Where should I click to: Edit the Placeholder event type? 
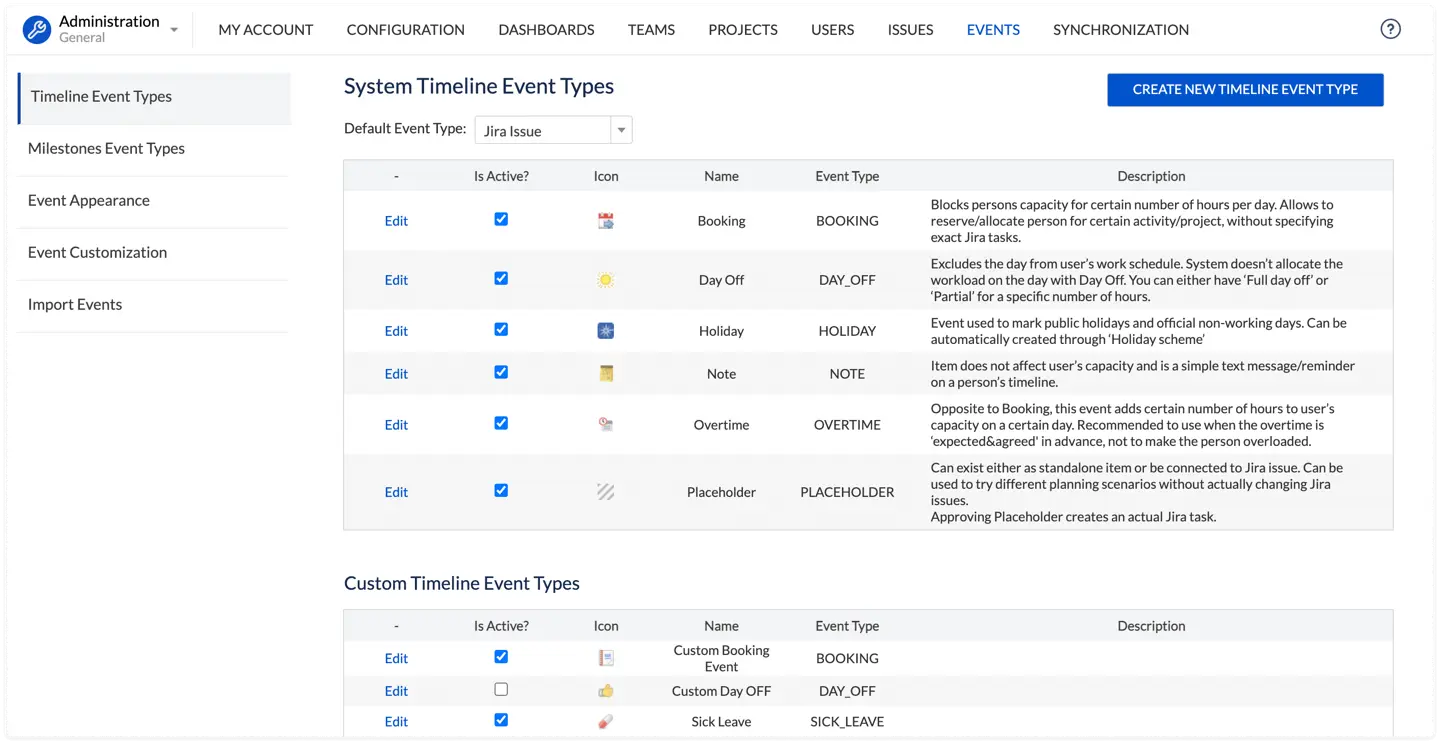click(x=396, y=492)
